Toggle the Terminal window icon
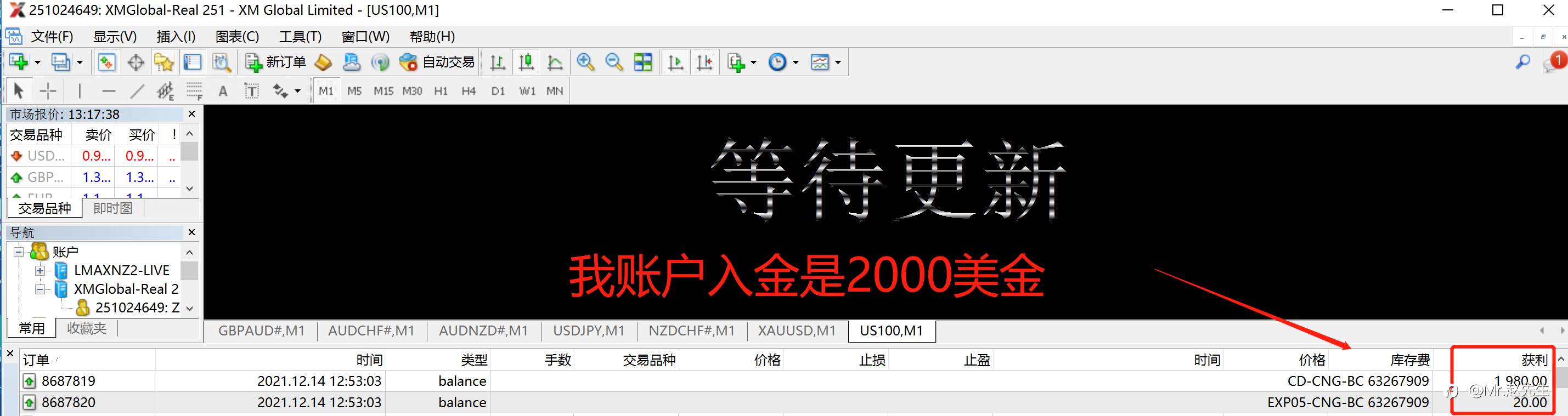1568x416 pixels. pyautogui.click(x=193, y=62)
